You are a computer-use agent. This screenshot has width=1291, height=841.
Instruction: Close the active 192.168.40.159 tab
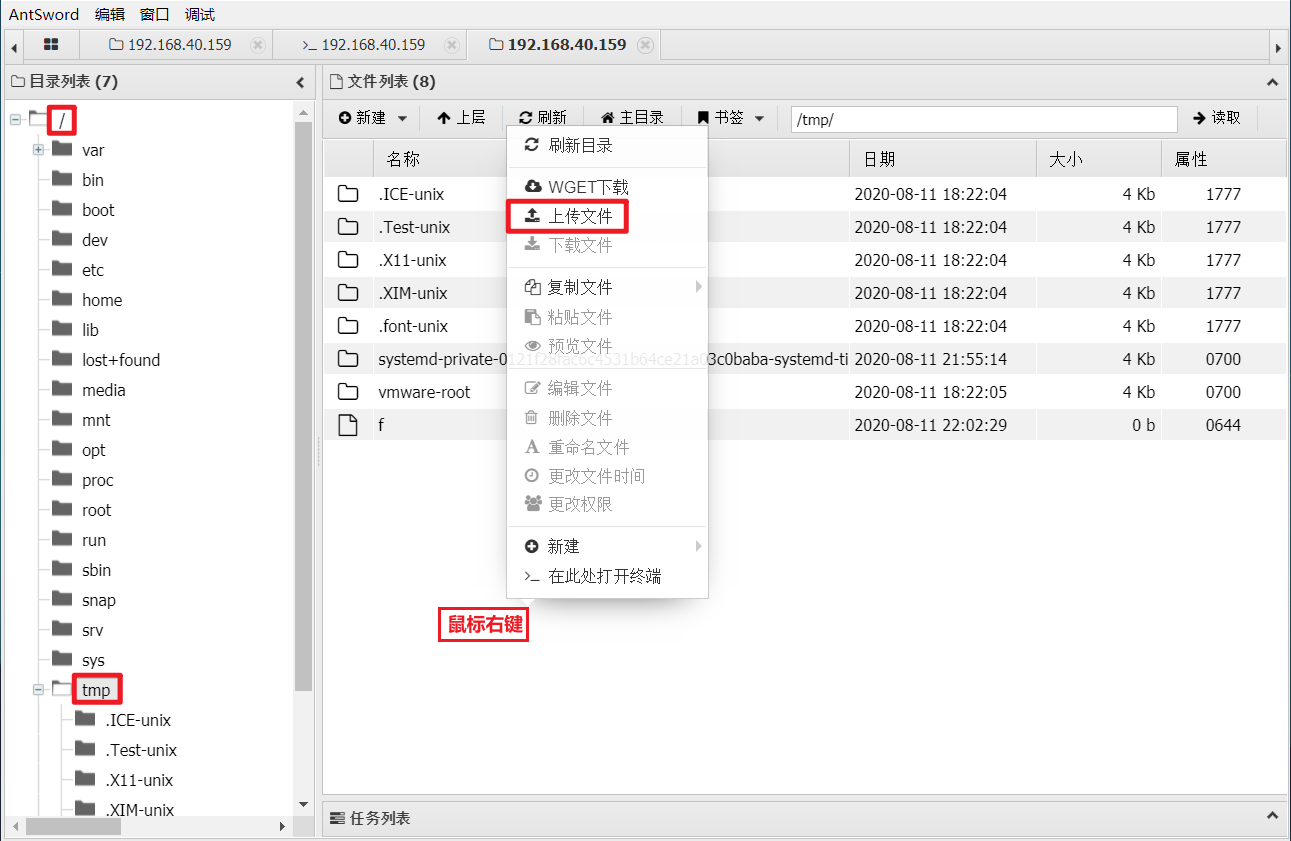[x=646, y=45]
